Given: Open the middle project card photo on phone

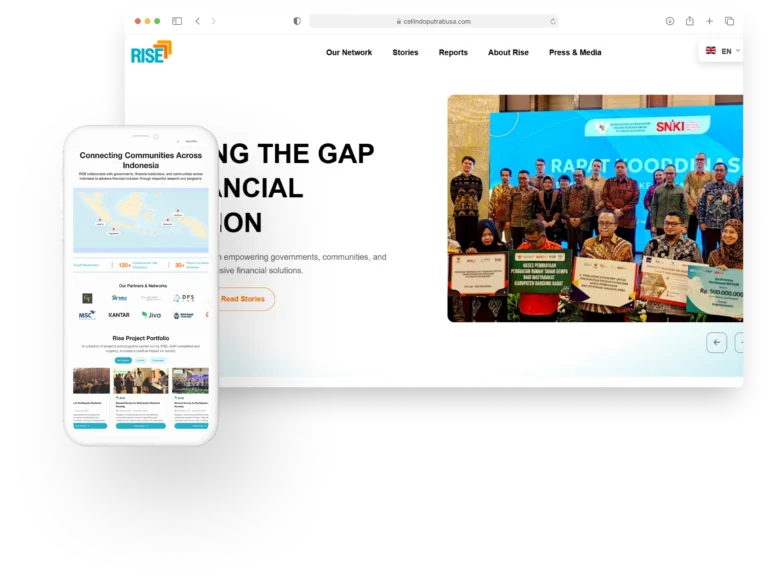Looking at the screenshot, I should 141,381.
